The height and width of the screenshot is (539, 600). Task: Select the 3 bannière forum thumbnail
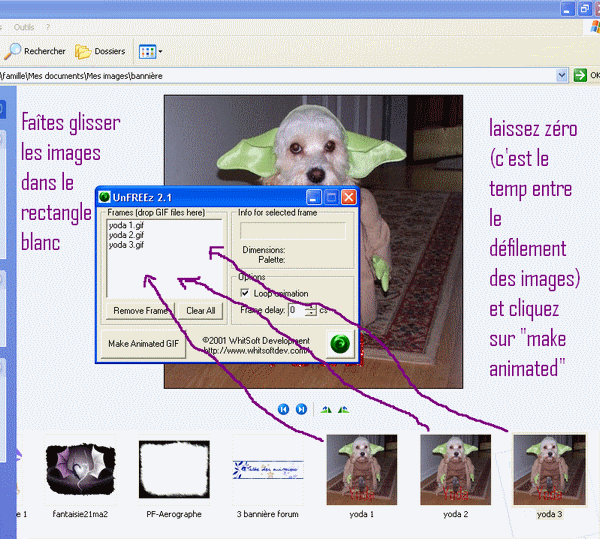click(268, 470)
